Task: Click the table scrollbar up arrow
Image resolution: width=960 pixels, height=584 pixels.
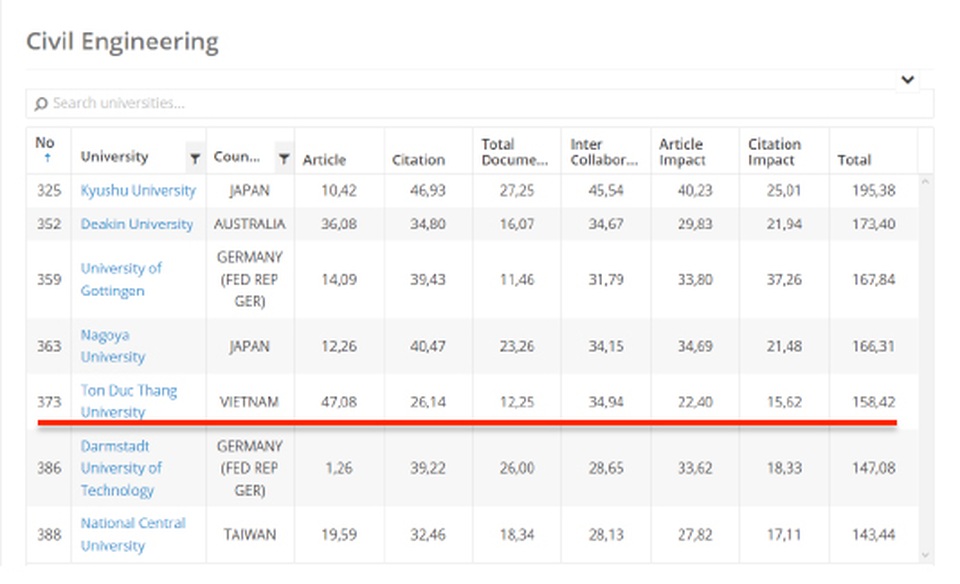Action: point(925,182)
